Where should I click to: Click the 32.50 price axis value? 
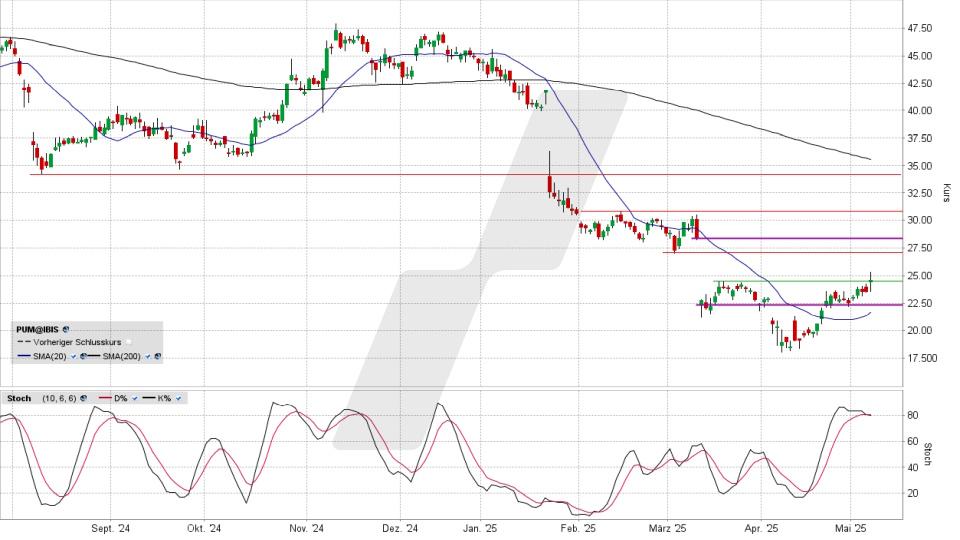[920, 193]
